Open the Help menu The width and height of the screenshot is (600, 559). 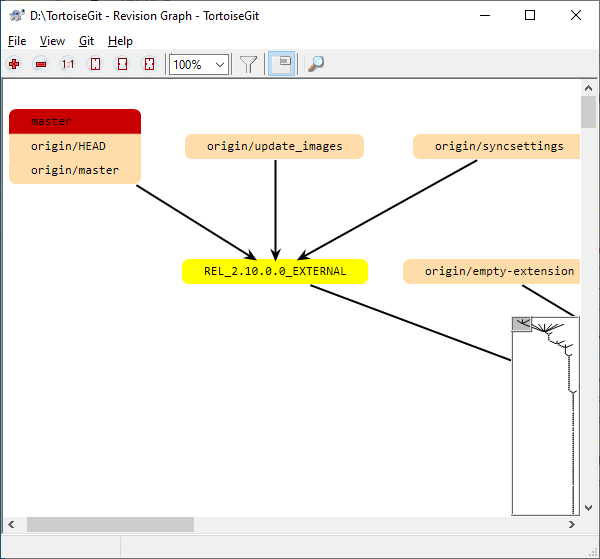120,41
